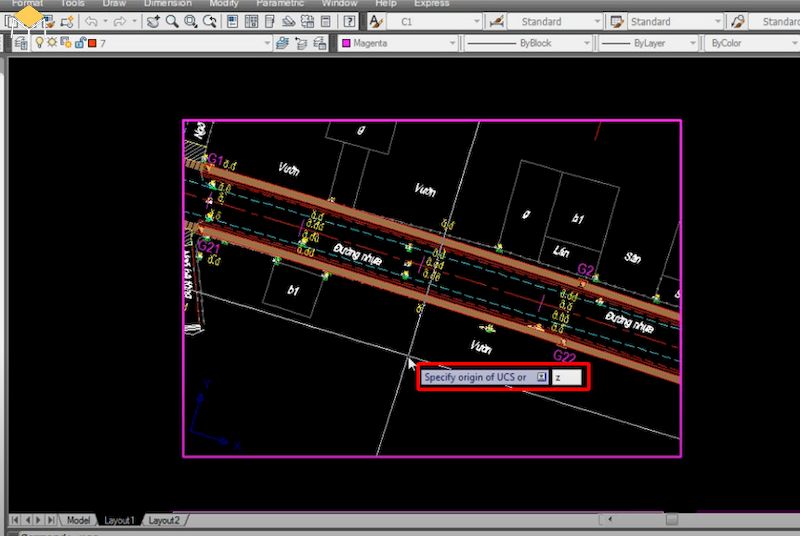Open the Dimension menu

(x=168, y=3)
